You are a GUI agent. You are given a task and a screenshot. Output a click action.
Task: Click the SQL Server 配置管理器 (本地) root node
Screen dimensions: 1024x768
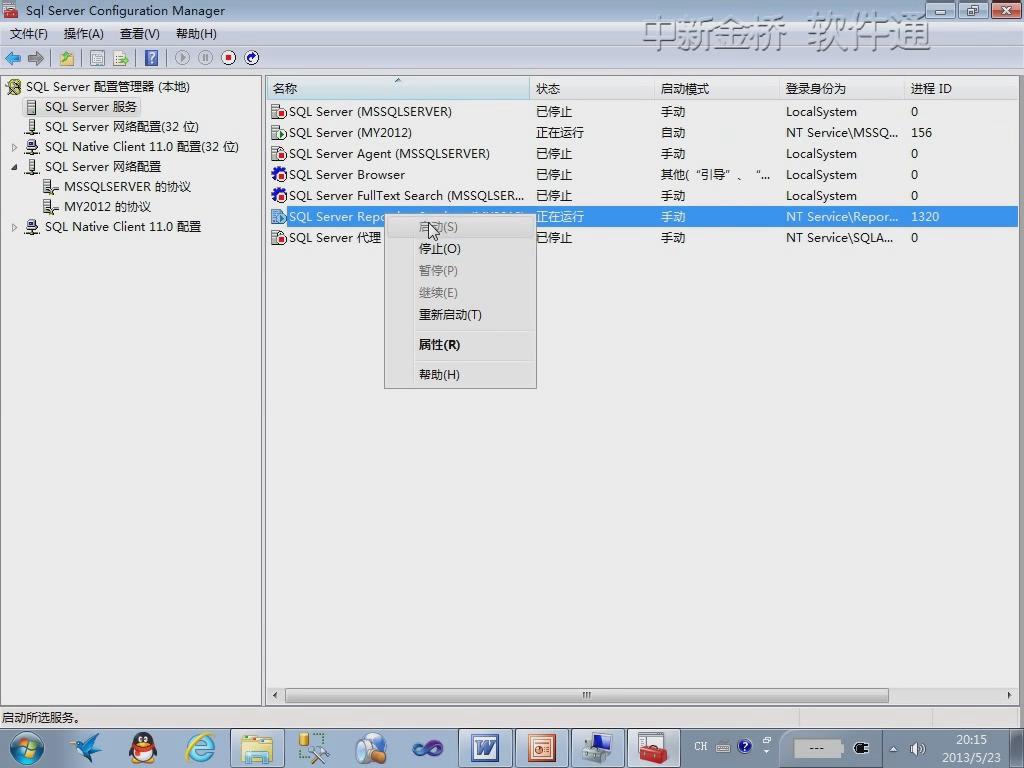click(108, 86)
